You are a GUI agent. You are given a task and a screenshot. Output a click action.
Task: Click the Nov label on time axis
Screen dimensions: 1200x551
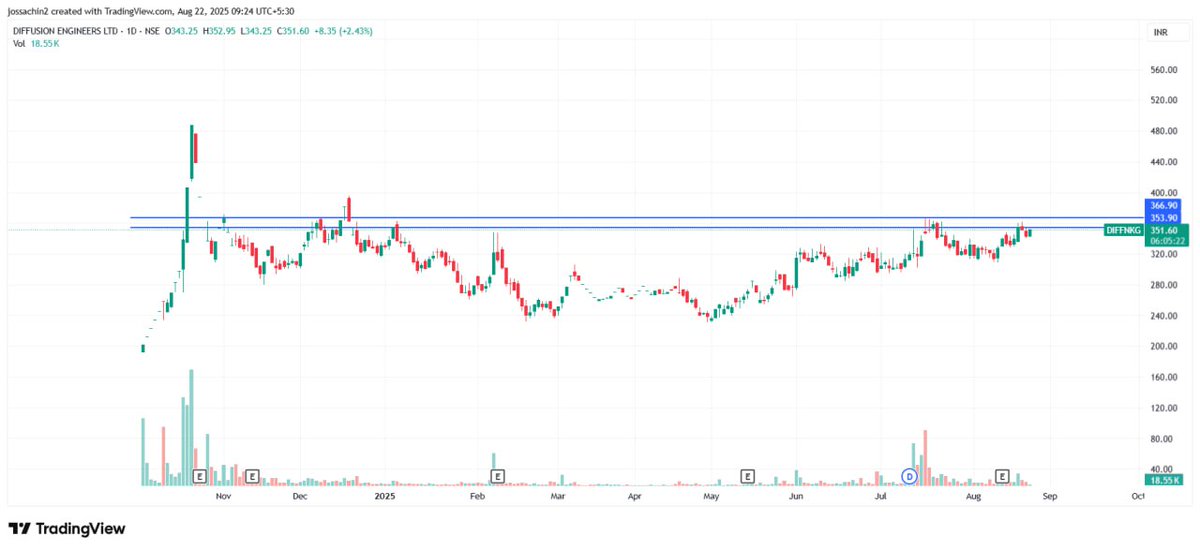(x=223, y=495)
